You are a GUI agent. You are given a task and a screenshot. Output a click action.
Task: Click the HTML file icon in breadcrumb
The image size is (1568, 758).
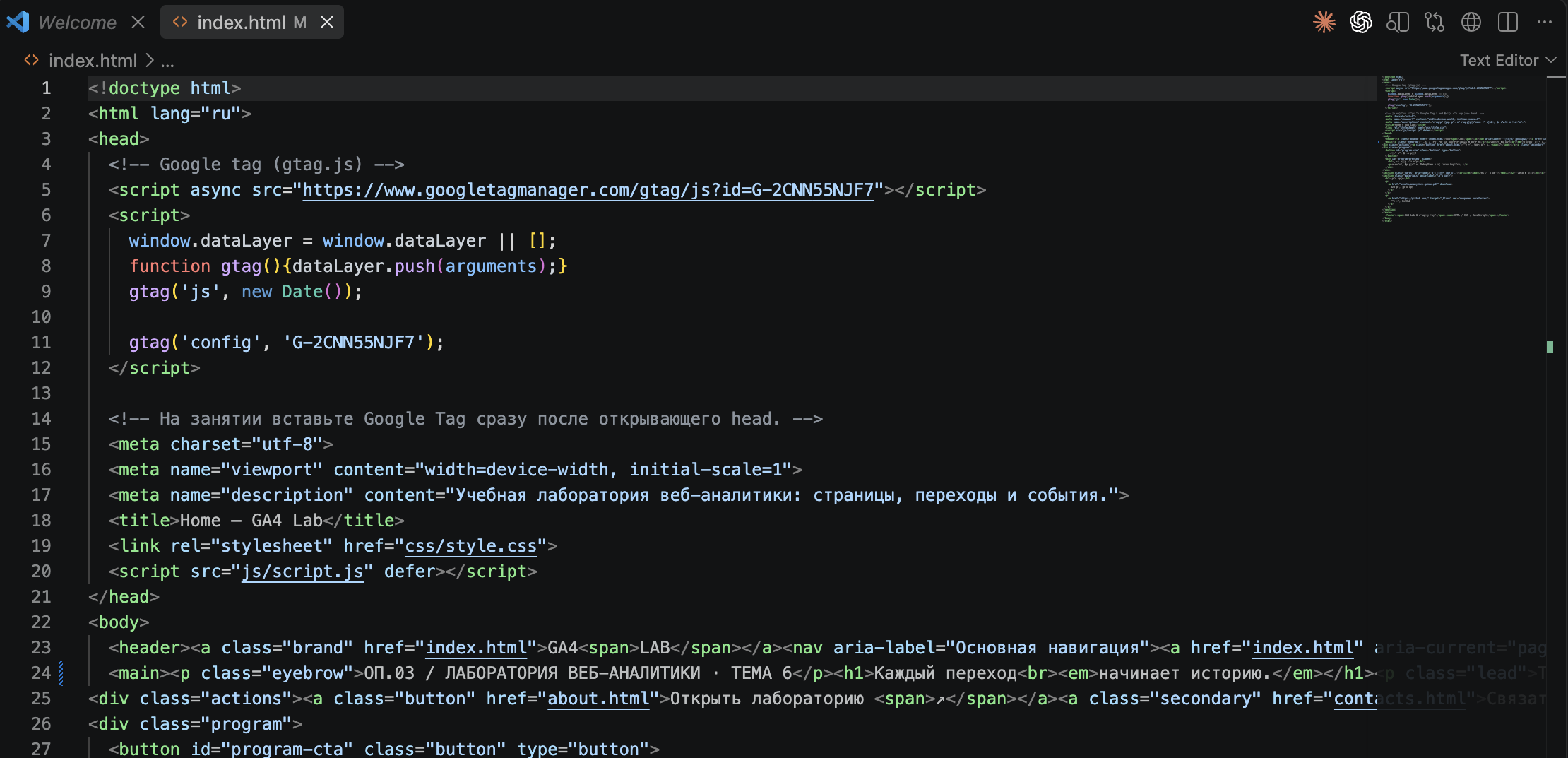coord(32,60)
